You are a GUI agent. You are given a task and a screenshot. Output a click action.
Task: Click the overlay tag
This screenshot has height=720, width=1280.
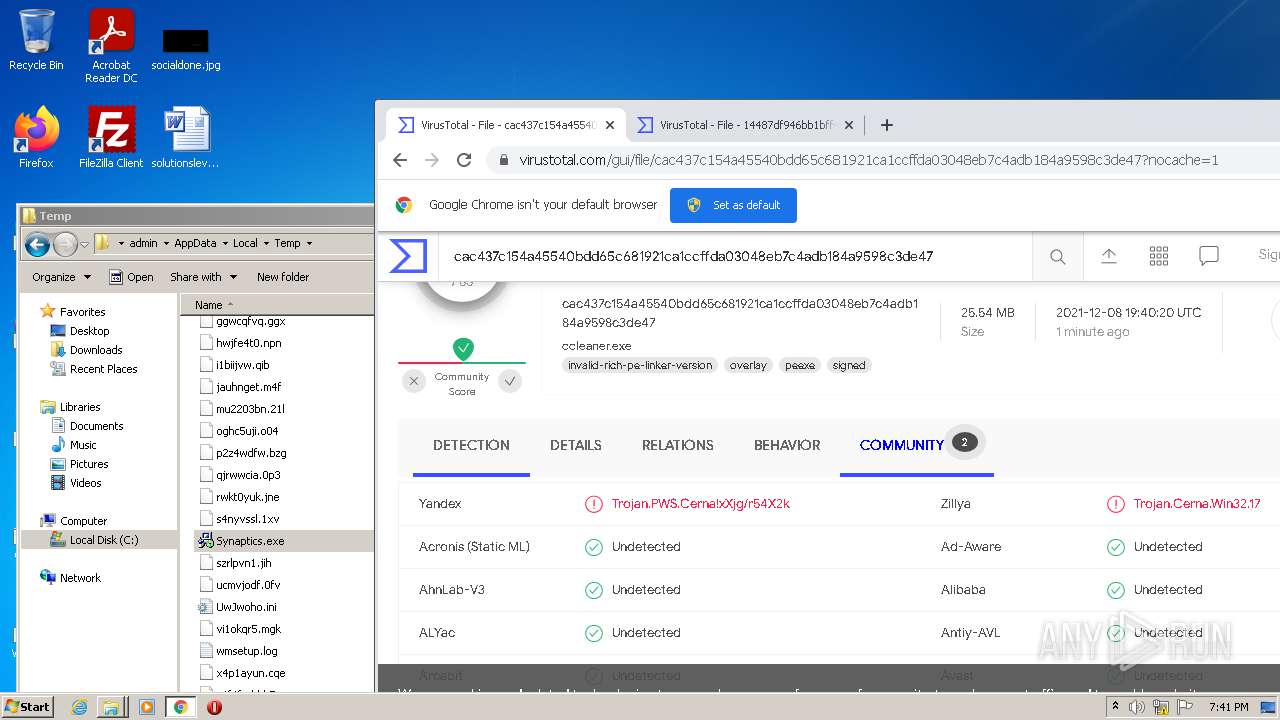click(x=748, y=365)
